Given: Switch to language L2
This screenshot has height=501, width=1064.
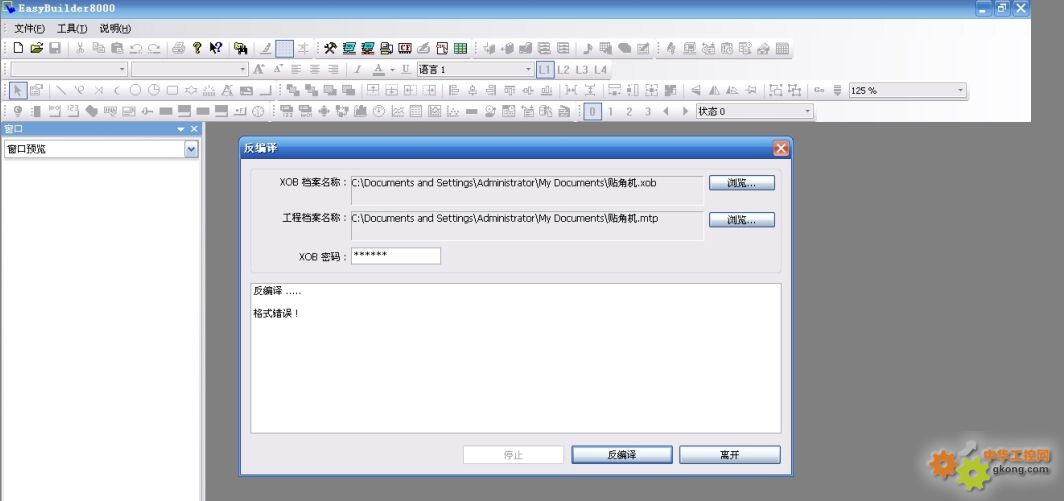Looking at the screenshot, I should (x=563, y=69).
